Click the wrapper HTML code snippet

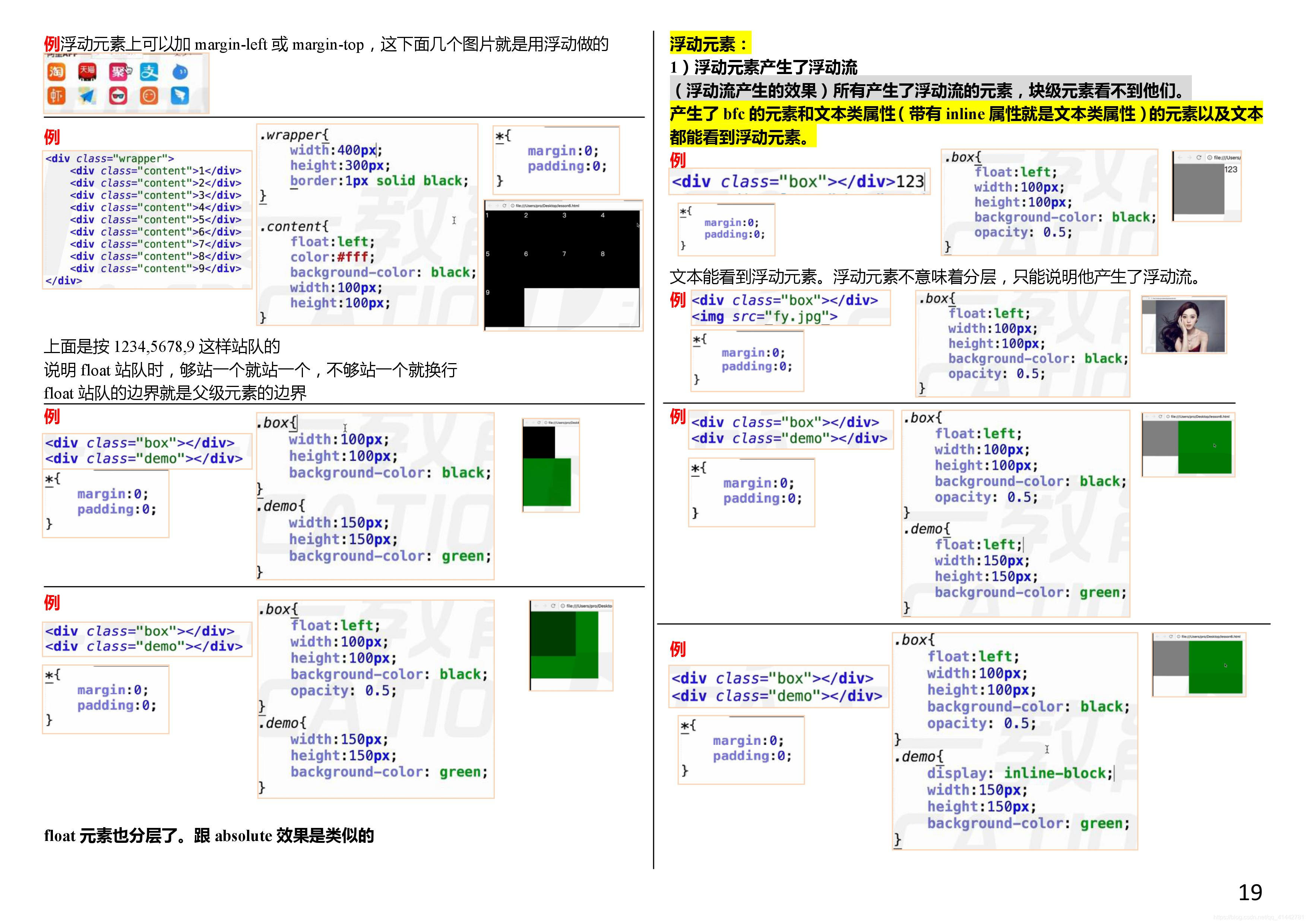coord(147,220)
